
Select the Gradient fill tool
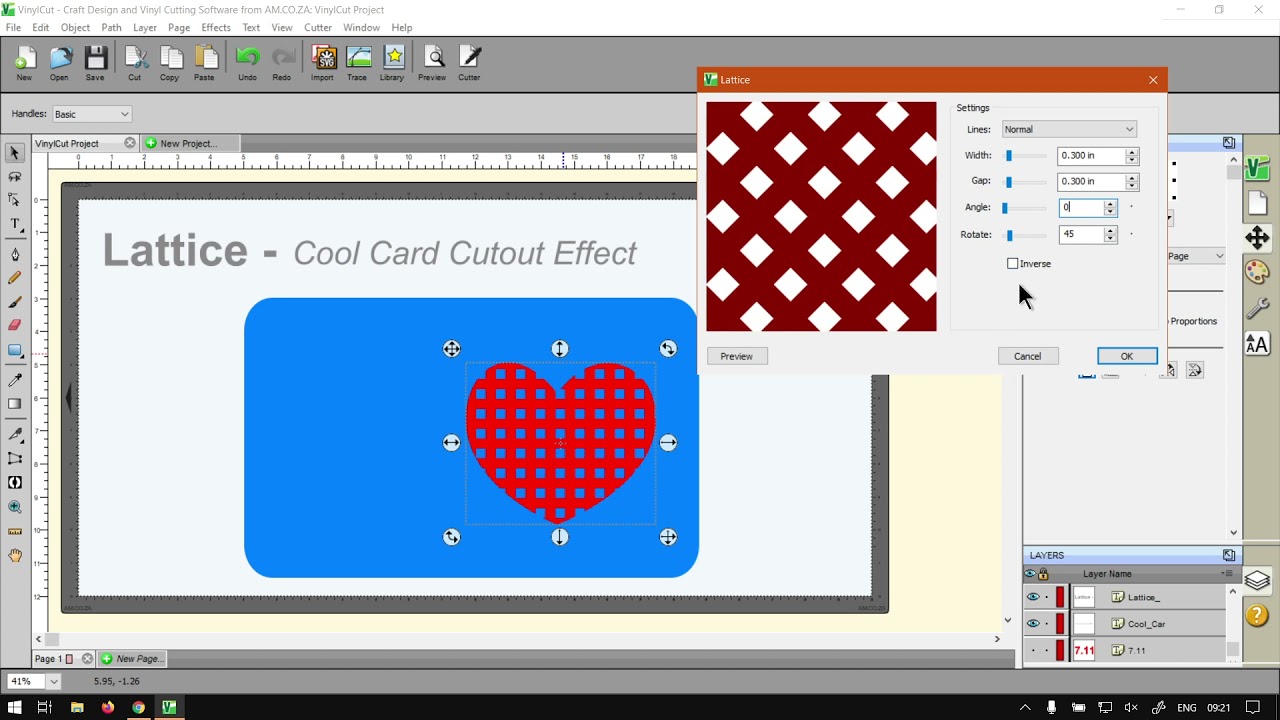pyautogui.click(x=15, y=404)
